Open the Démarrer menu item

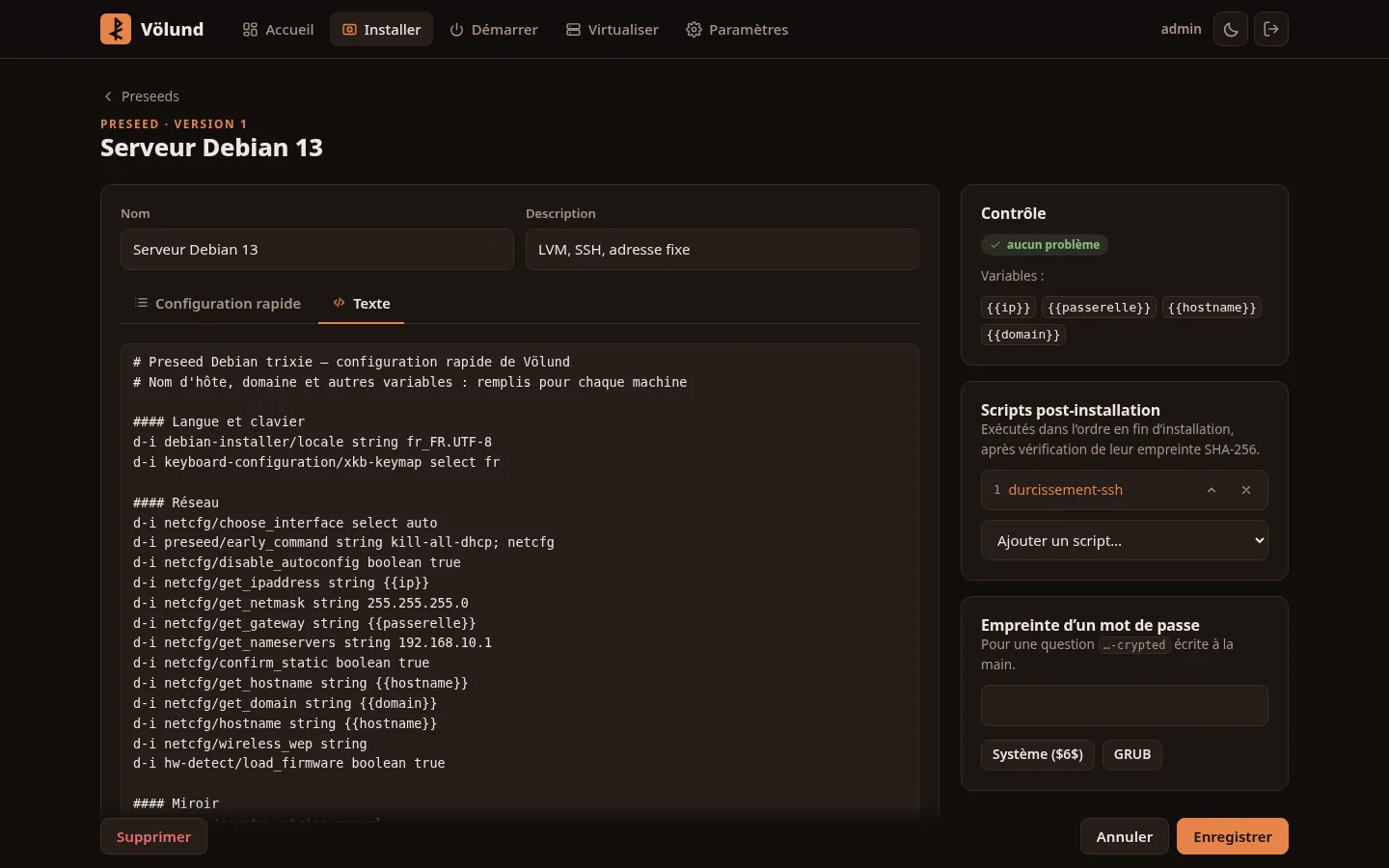point(494,30)
